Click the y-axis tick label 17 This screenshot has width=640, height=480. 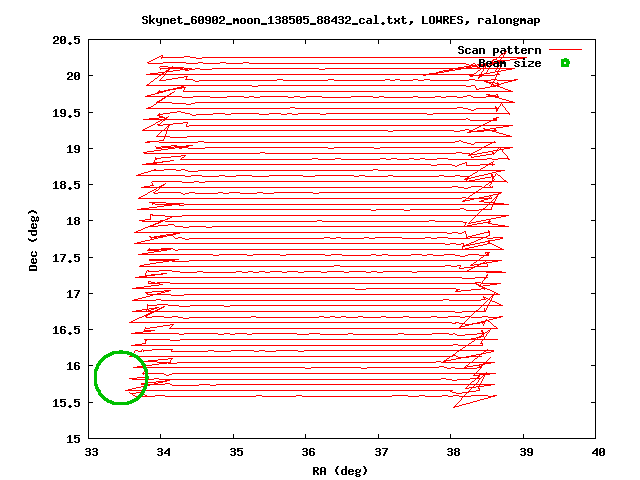(x=73, y=293)
